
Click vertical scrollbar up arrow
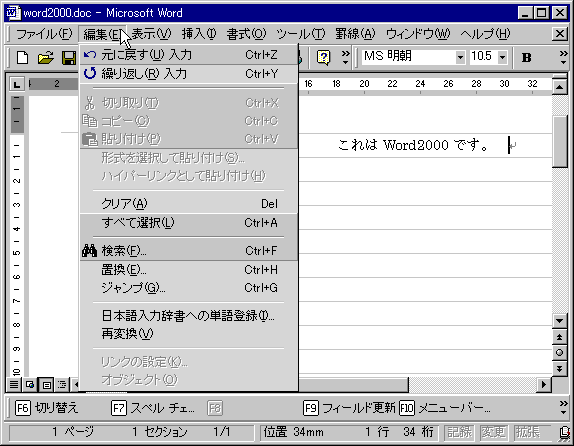[559, 86]
